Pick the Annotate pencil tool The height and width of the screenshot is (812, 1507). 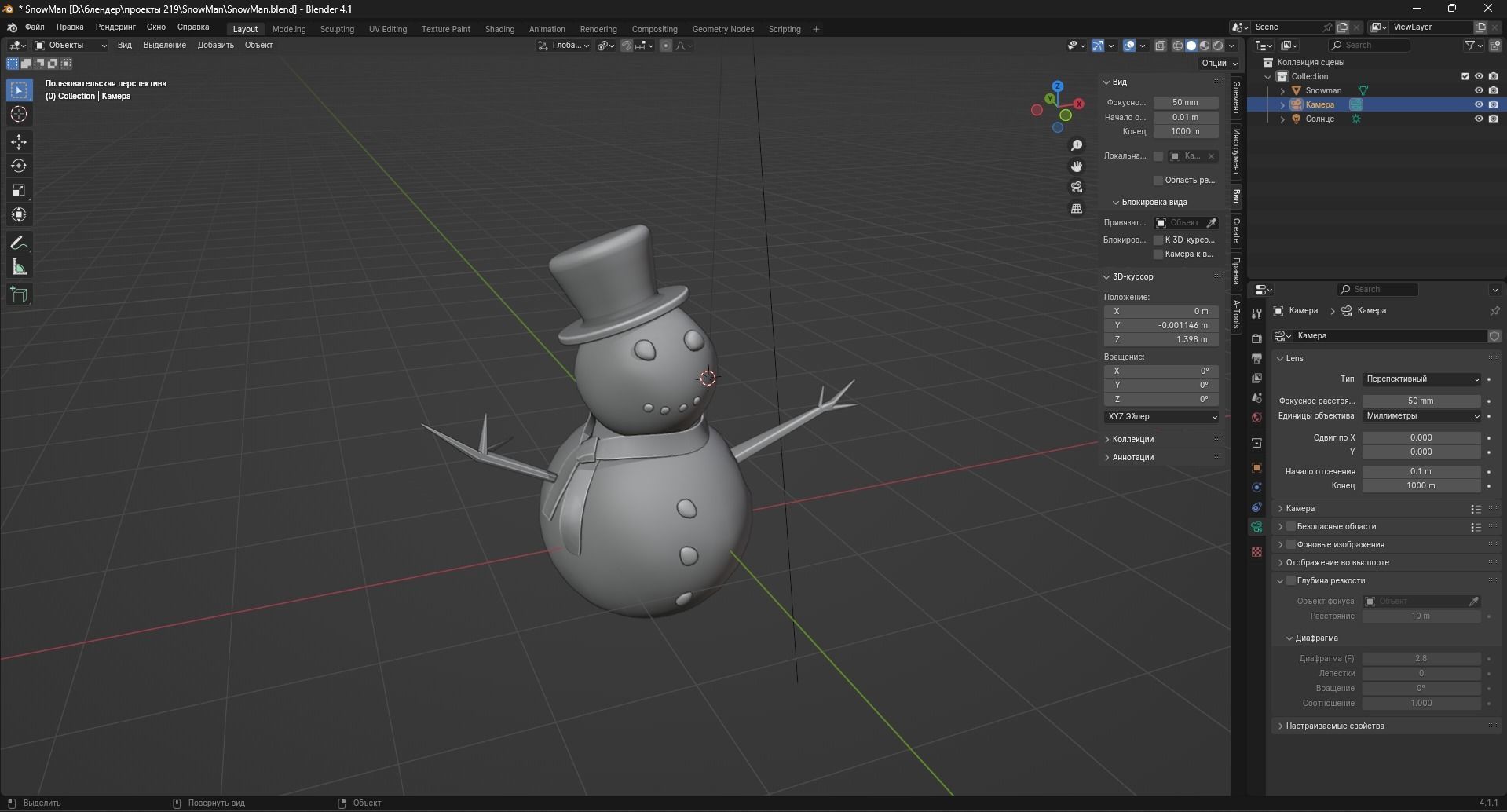pyautogui.click(x=20, y=243)
